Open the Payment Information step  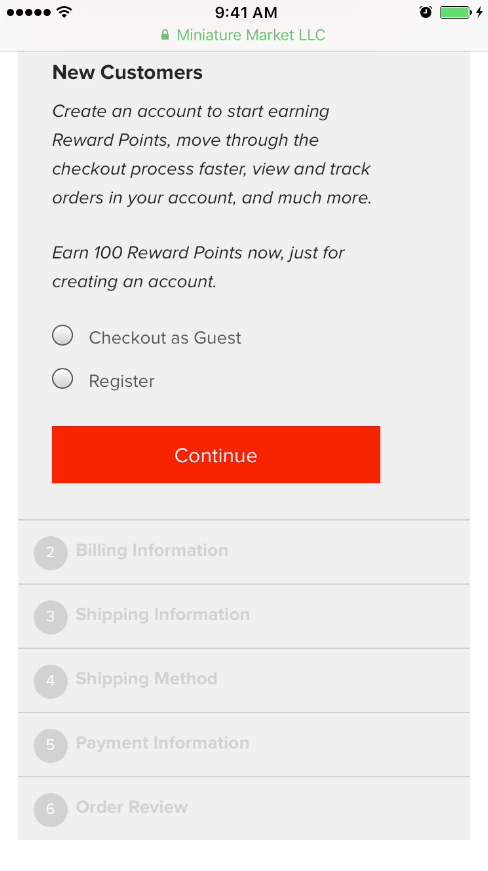point(244,745)
